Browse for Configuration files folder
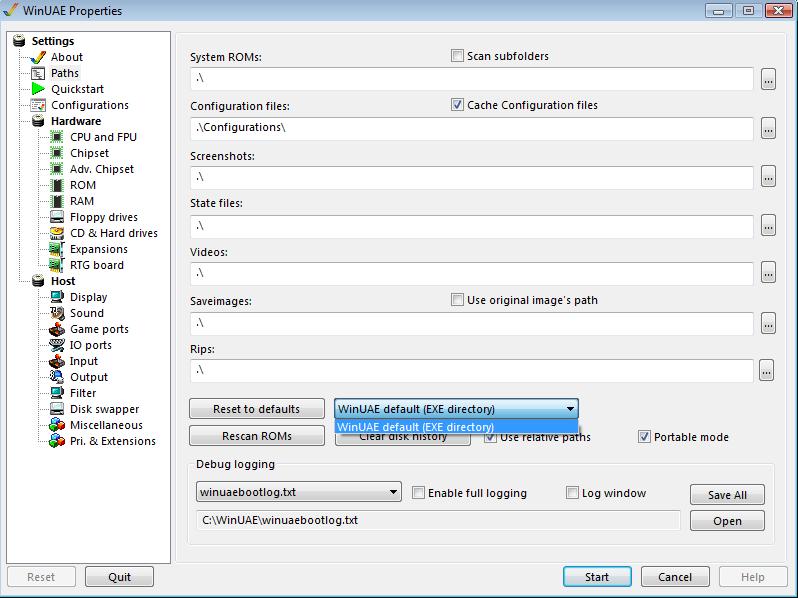This screenshot has height=598, width=798. click(768, 128)
